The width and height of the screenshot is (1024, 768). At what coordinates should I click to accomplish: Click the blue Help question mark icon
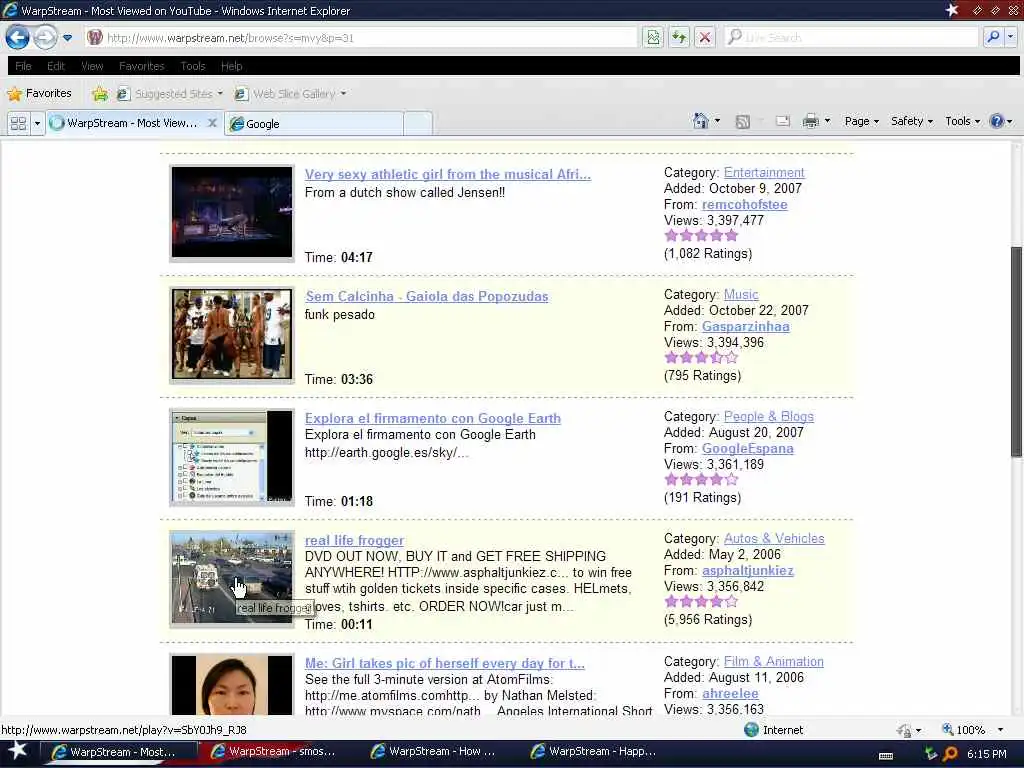pos(997,121)
